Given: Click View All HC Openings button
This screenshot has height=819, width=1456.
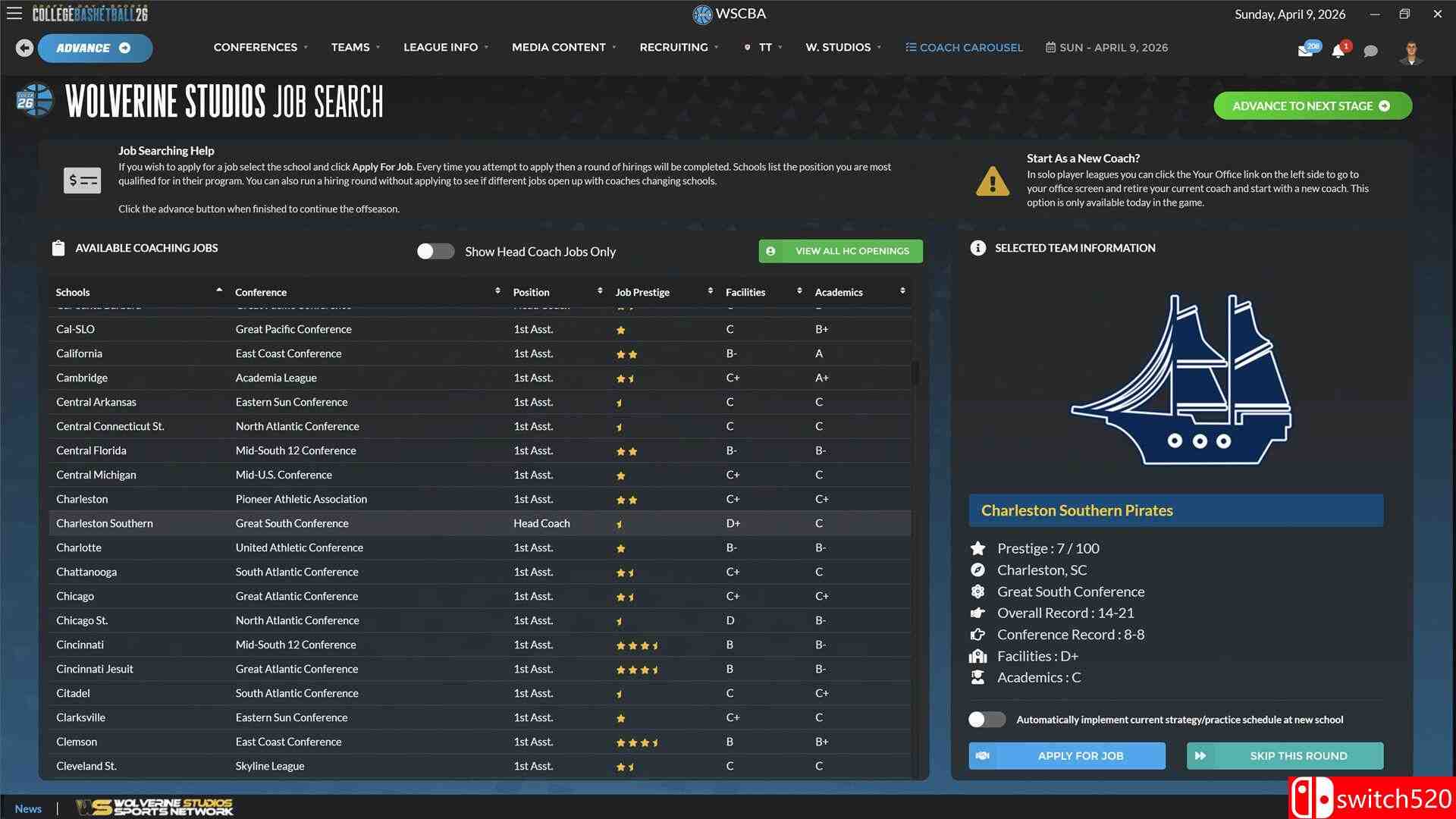Looking at the screenshot, I should pyautogui.click(x=840, y=251).
